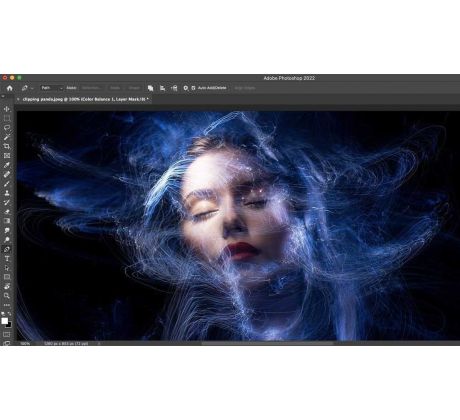Select the Eraser tool

coord(7,212)
